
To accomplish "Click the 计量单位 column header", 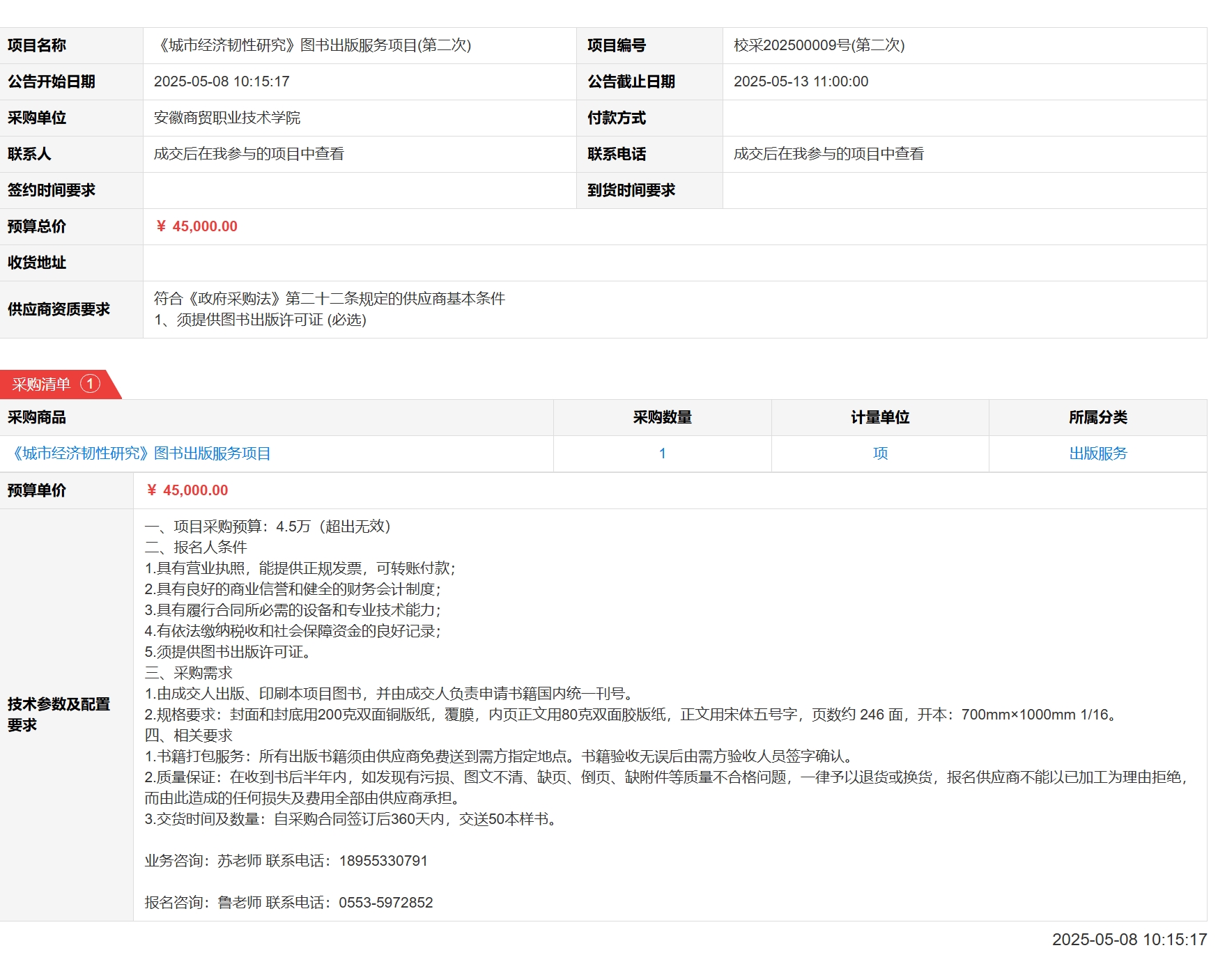I will point(880,417).
